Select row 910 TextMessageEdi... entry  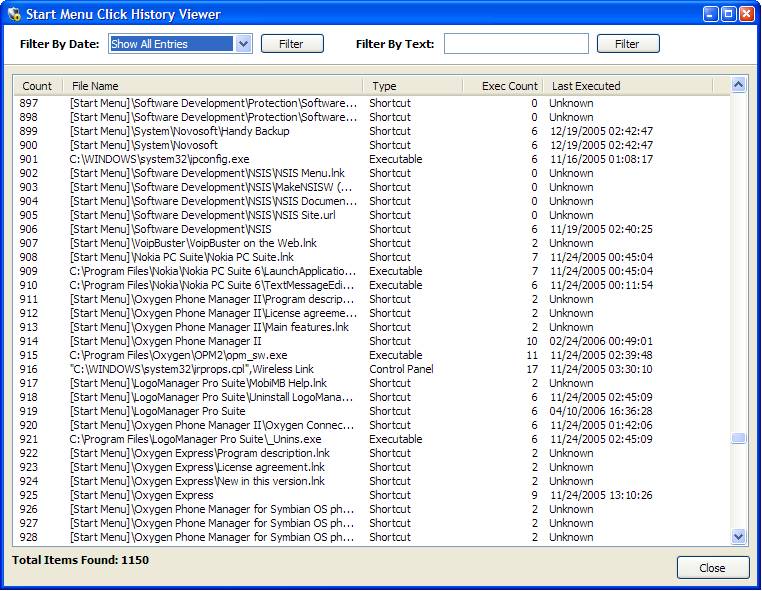coord(372,285)
